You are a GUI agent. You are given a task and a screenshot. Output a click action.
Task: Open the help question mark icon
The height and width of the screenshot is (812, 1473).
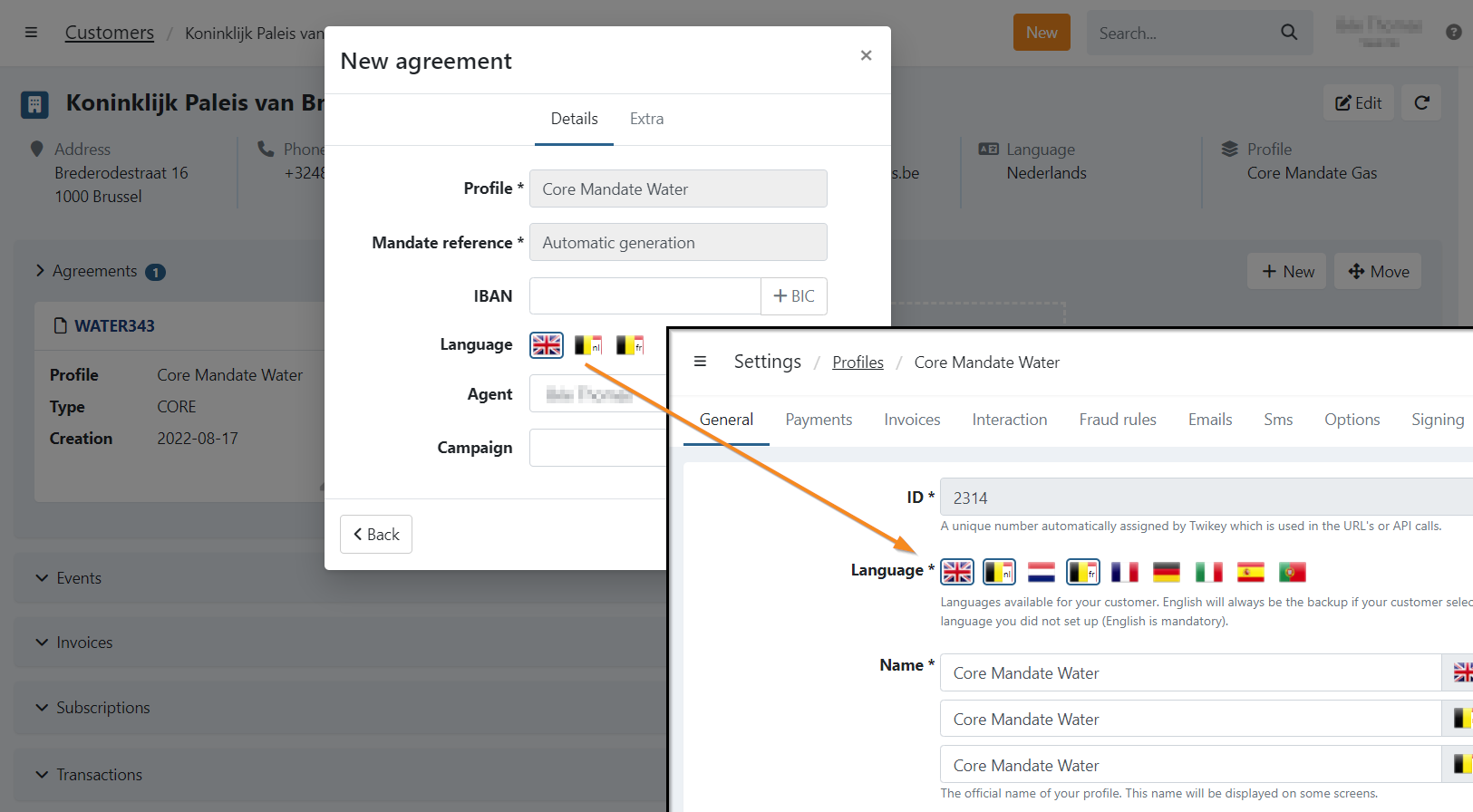click(x=1453, y=33)
